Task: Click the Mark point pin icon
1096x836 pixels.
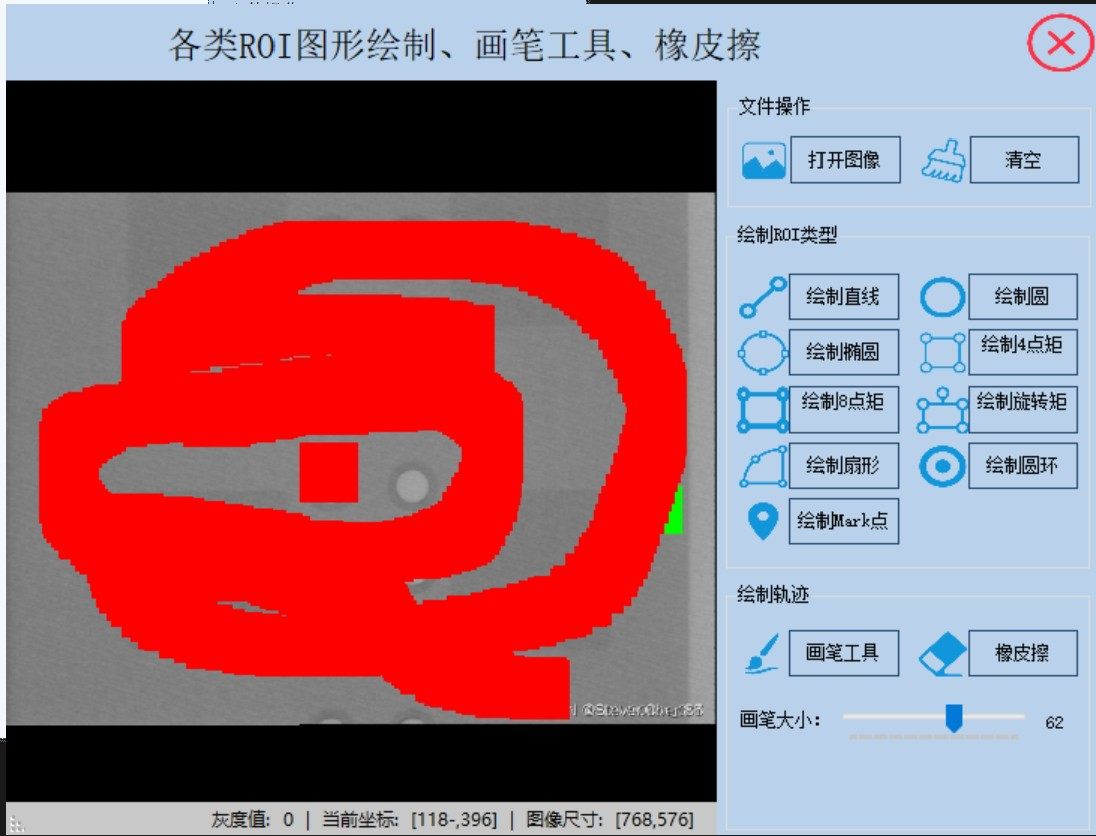Action: point(763,521)
